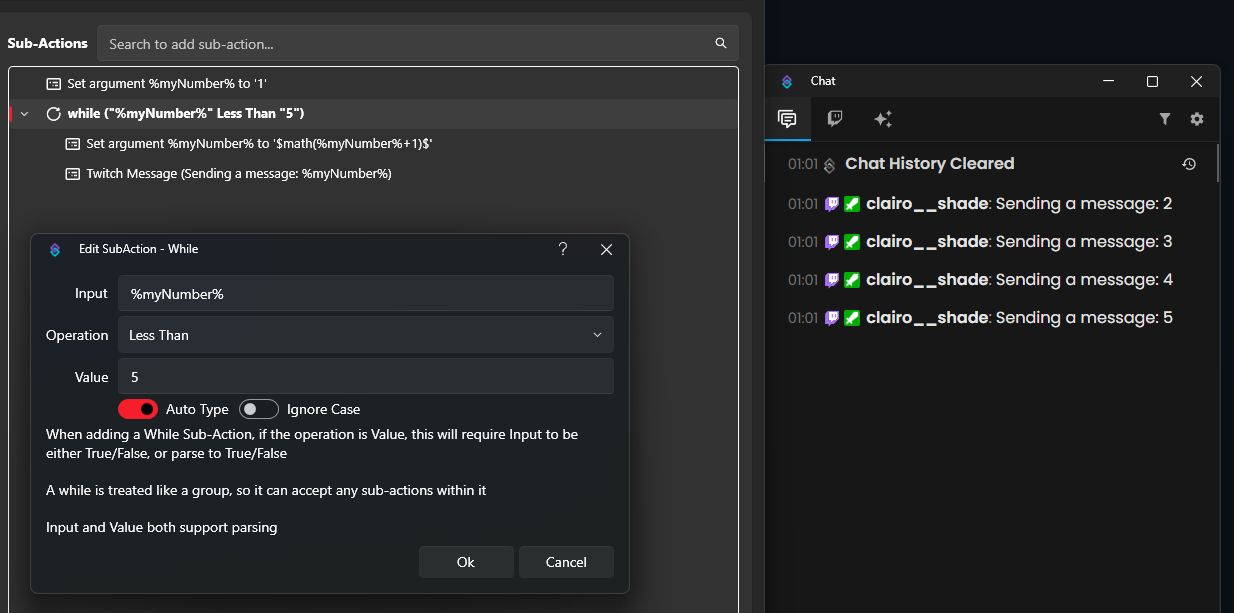
Task: Disable the Auto Type toggle
Action: [139, 409]
